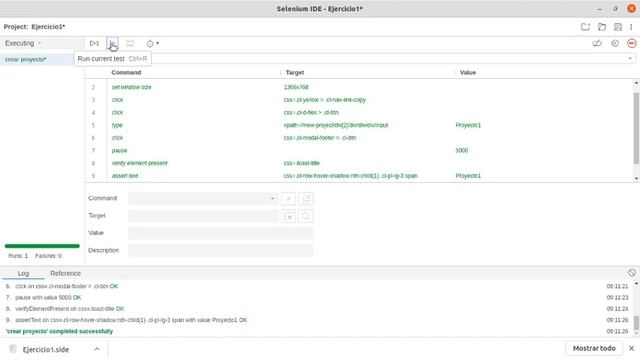This screenshot has height=360, width=640.
Task: Minimize the Selenium IDE window
Action: 599,9
